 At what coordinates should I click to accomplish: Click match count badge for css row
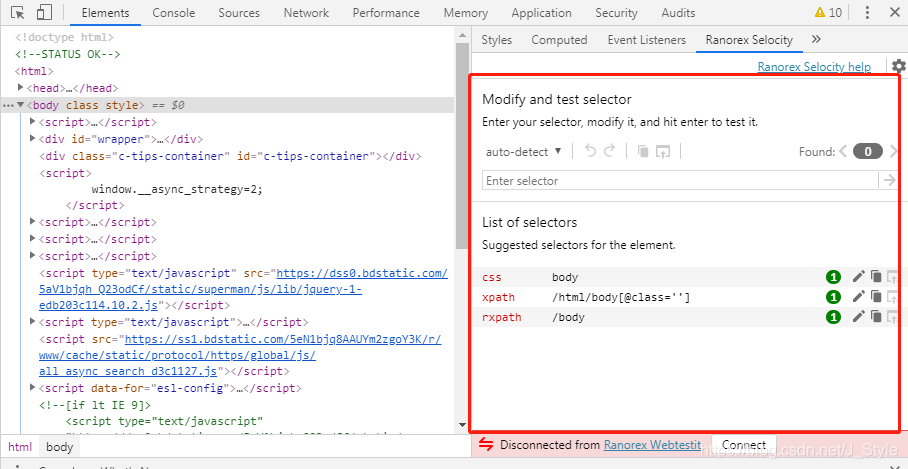(x=833, y=277)
